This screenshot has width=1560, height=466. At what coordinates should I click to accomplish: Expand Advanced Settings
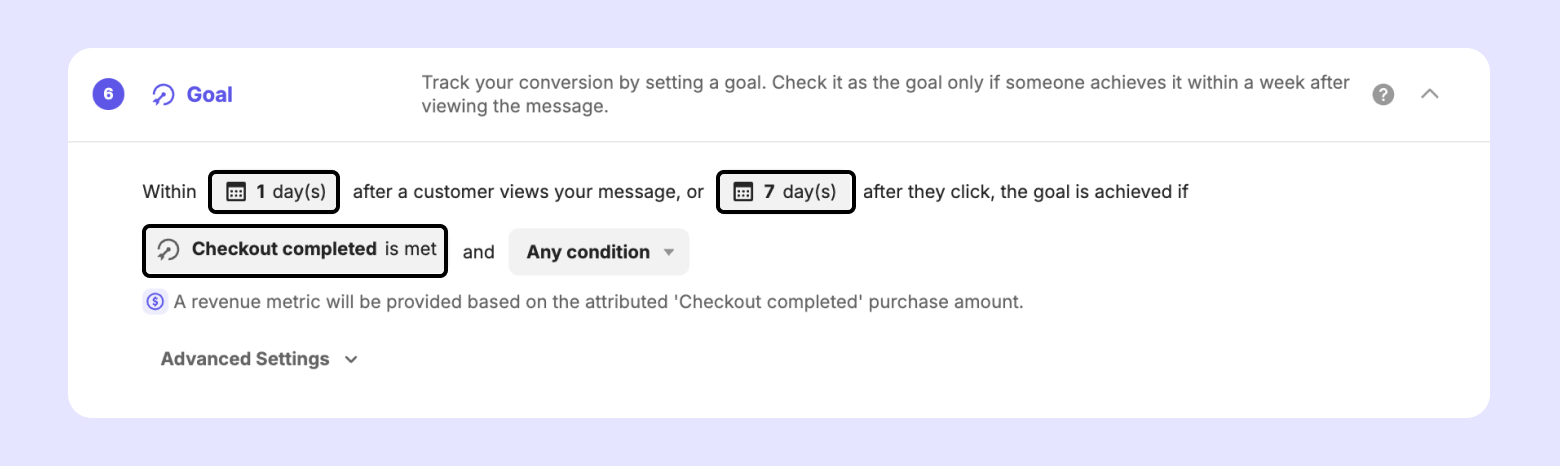pos(245,359)
